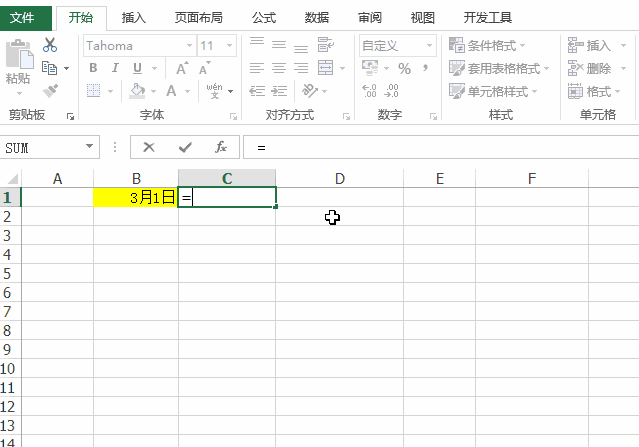
Task: Switch to the 开发工具 tab
Action: [487, 18]
